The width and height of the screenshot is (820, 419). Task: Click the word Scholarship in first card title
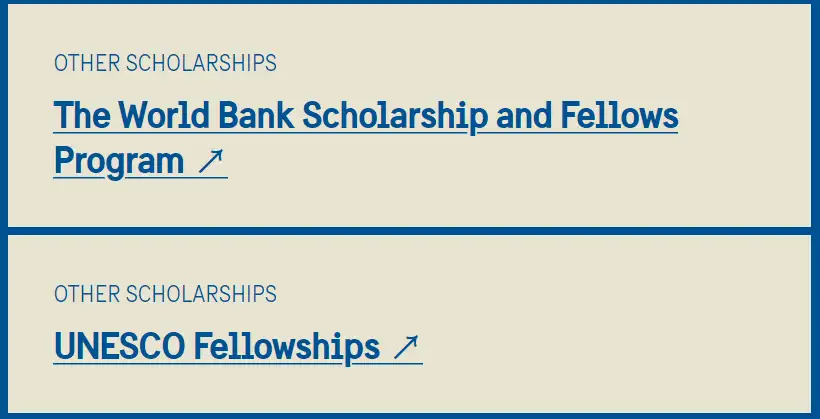pos(395,116)
